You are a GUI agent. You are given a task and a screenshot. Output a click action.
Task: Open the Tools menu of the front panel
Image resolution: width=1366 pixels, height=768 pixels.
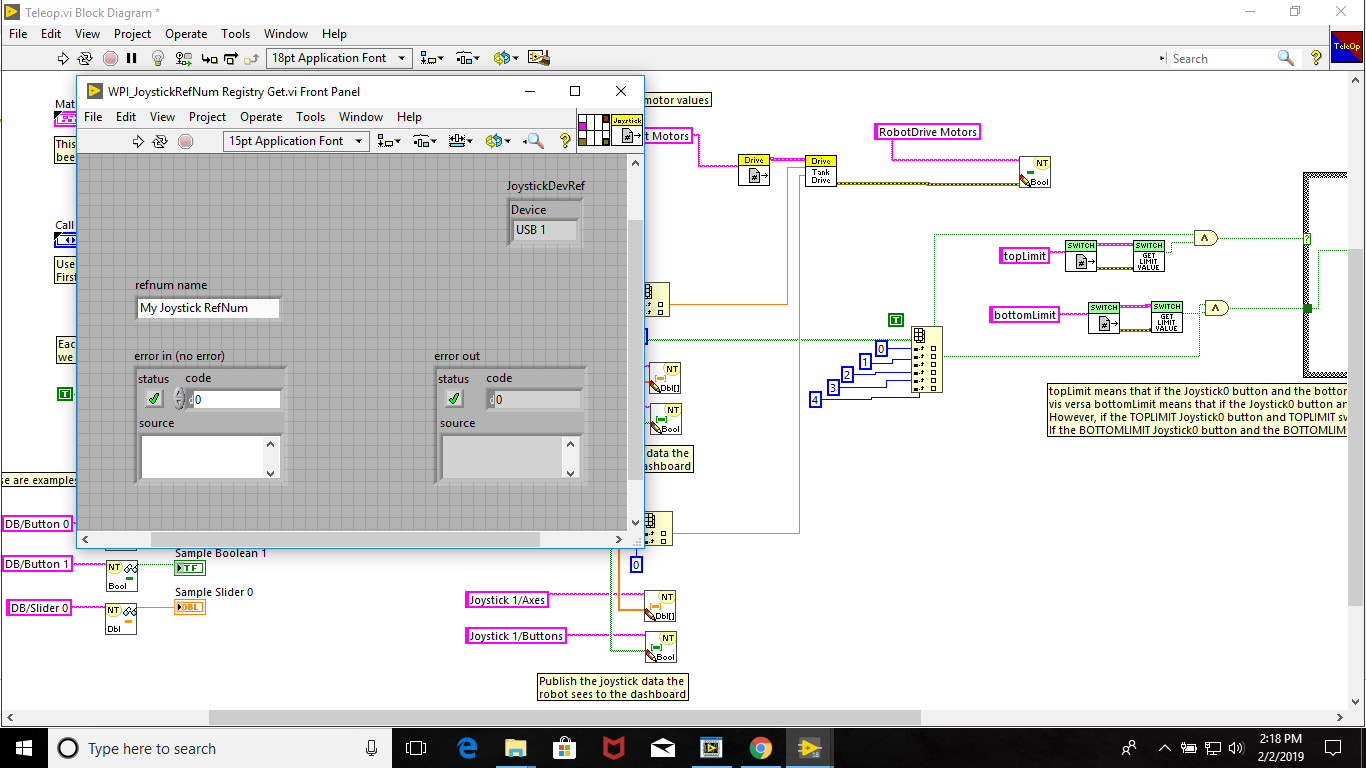tap(310, 117)
